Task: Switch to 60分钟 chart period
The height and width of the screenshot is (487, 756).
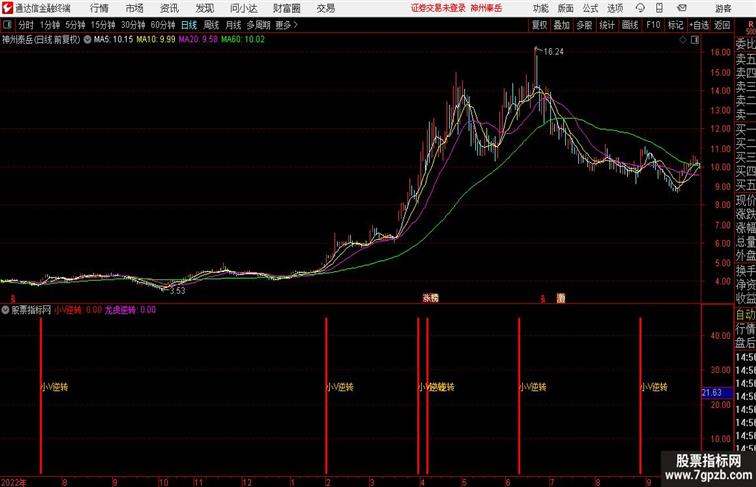Action: pyautogui.click(x=163, y=25)
